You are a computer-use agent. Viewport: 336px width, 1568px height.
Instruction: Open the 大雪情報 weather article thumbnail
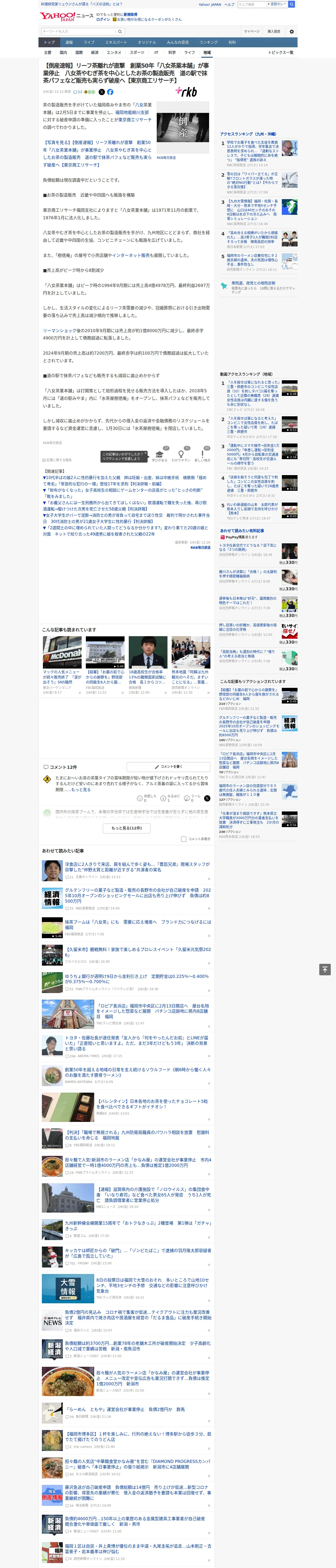68,1289
